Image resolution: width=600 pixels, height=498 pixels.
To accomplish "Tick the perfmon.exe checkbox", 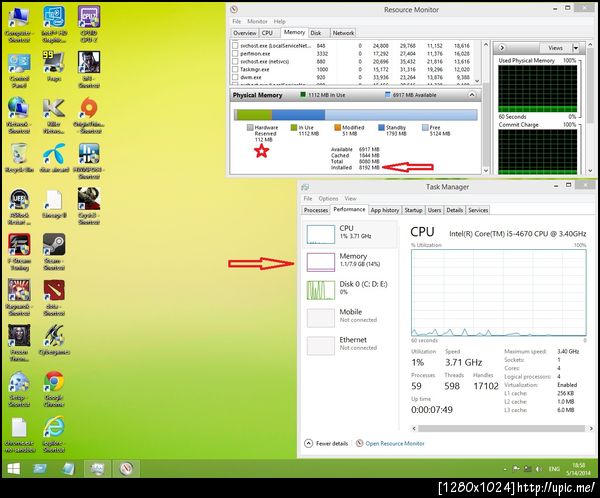I will point(235,54).
